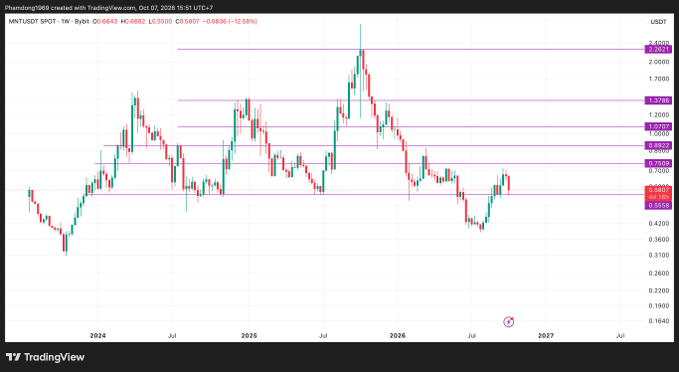Click the purple 1.0707 price level label
The width and height of the screenshot is (679, 372).
[x=658, y=127]
